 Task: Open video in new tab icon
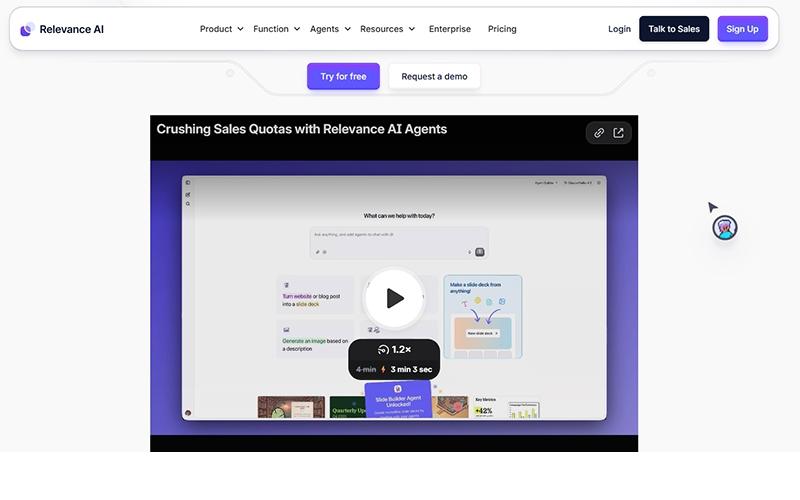[x=618, y=133]
